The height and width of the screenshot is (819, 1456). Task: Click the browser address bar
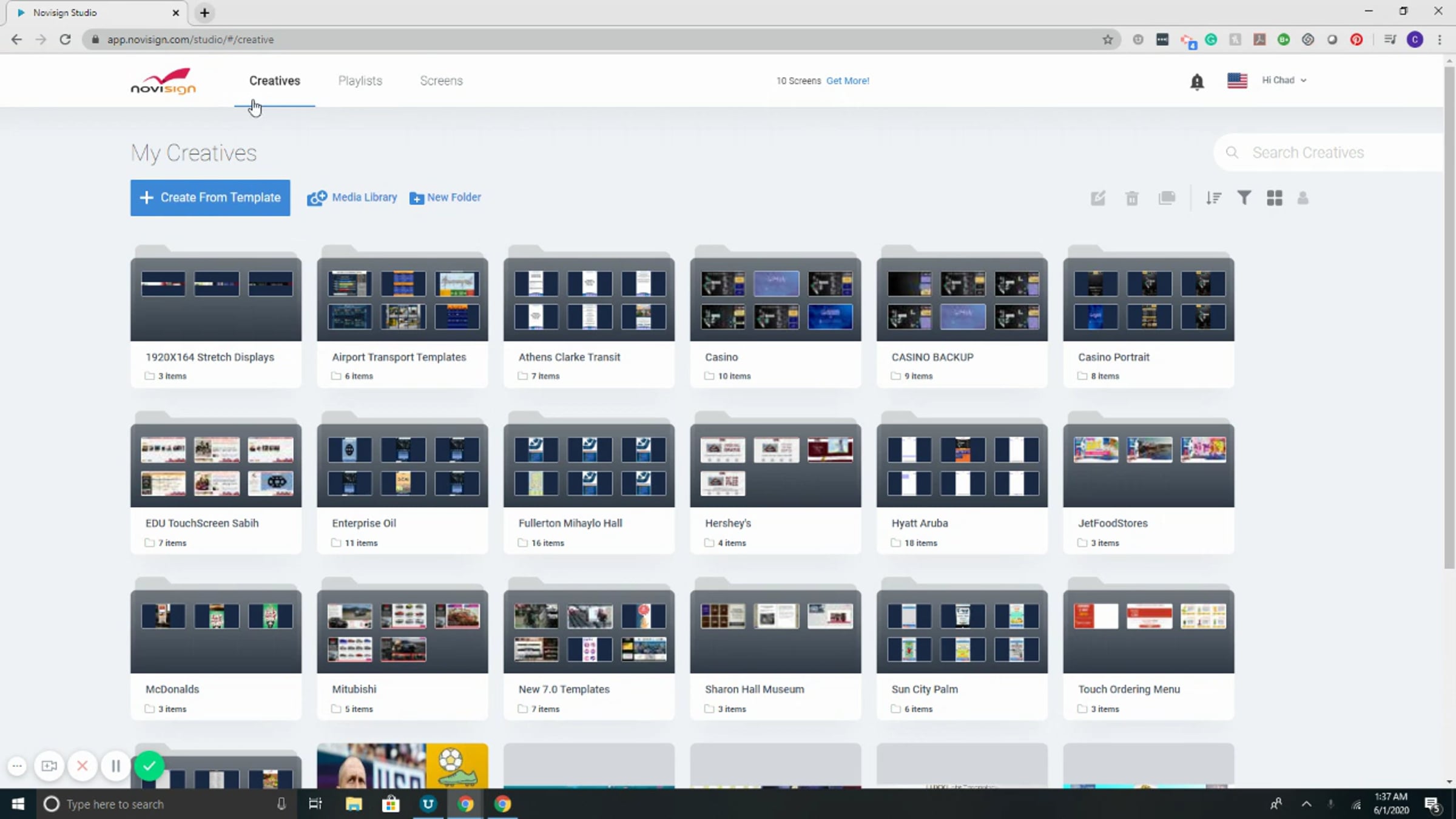601,39
